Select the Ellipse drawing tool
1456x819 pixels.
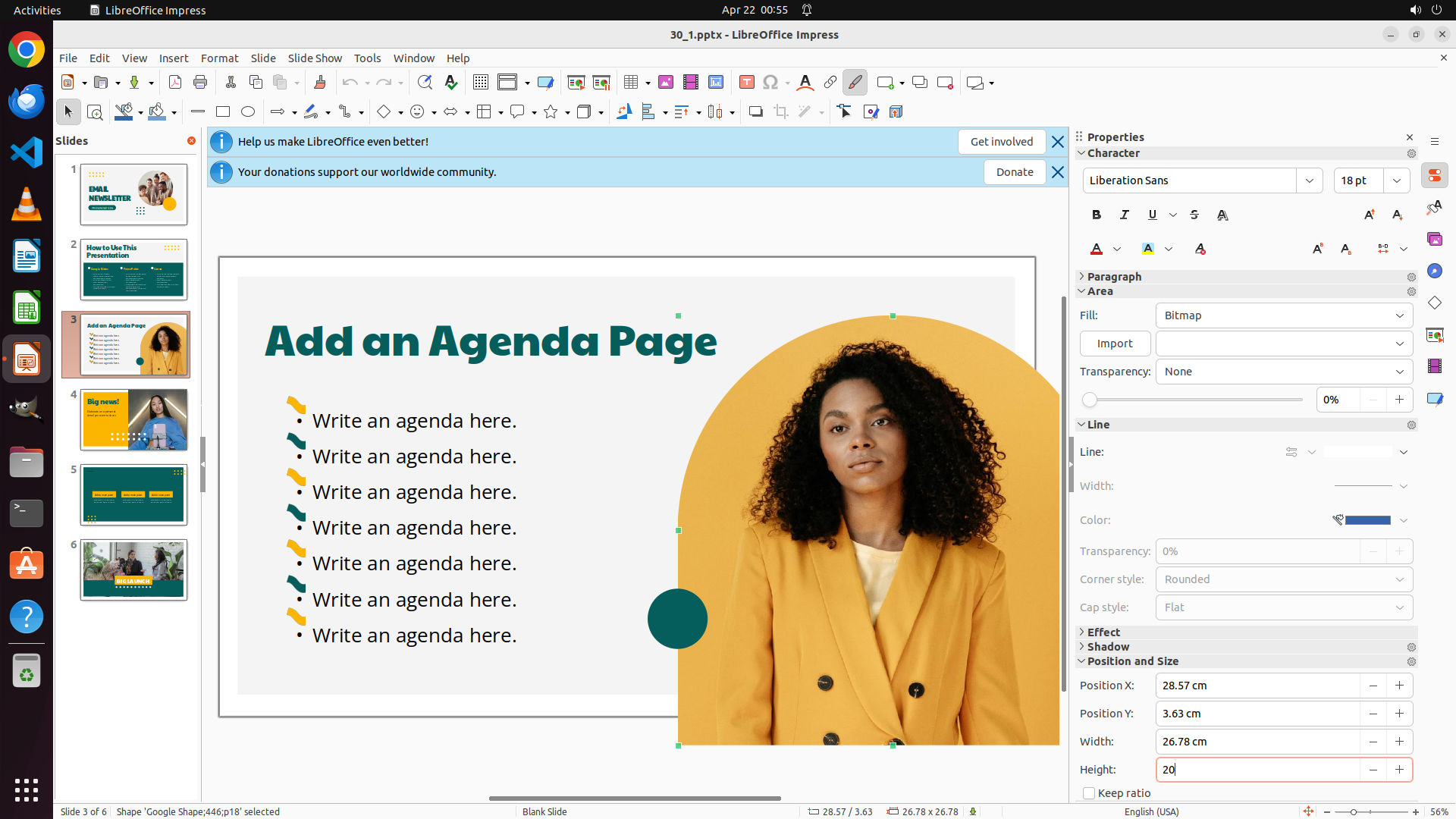click(x=248, y=112)
